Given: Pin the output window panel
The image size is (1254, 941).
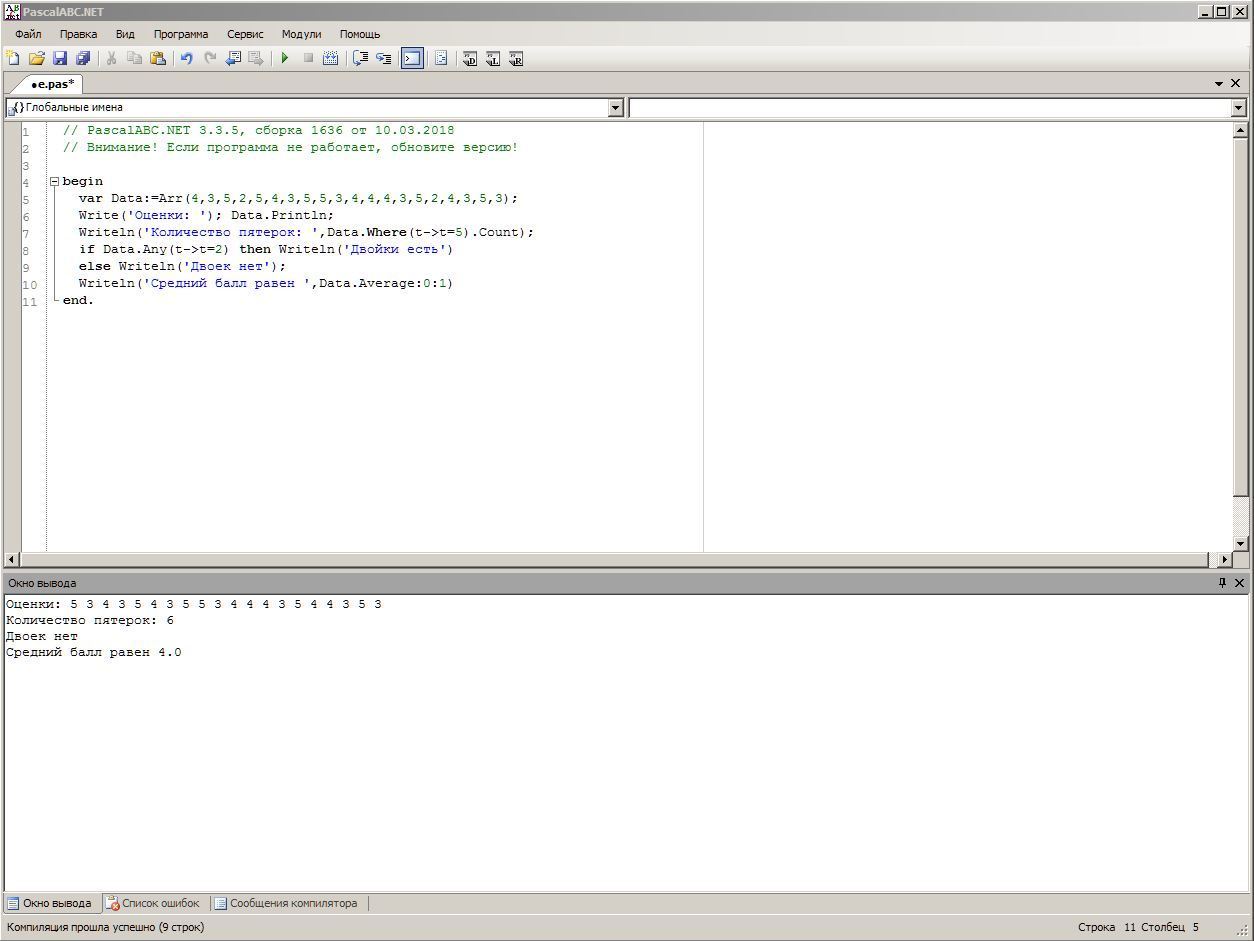Looking at the screenshot, I should [x=1221, y=583].
